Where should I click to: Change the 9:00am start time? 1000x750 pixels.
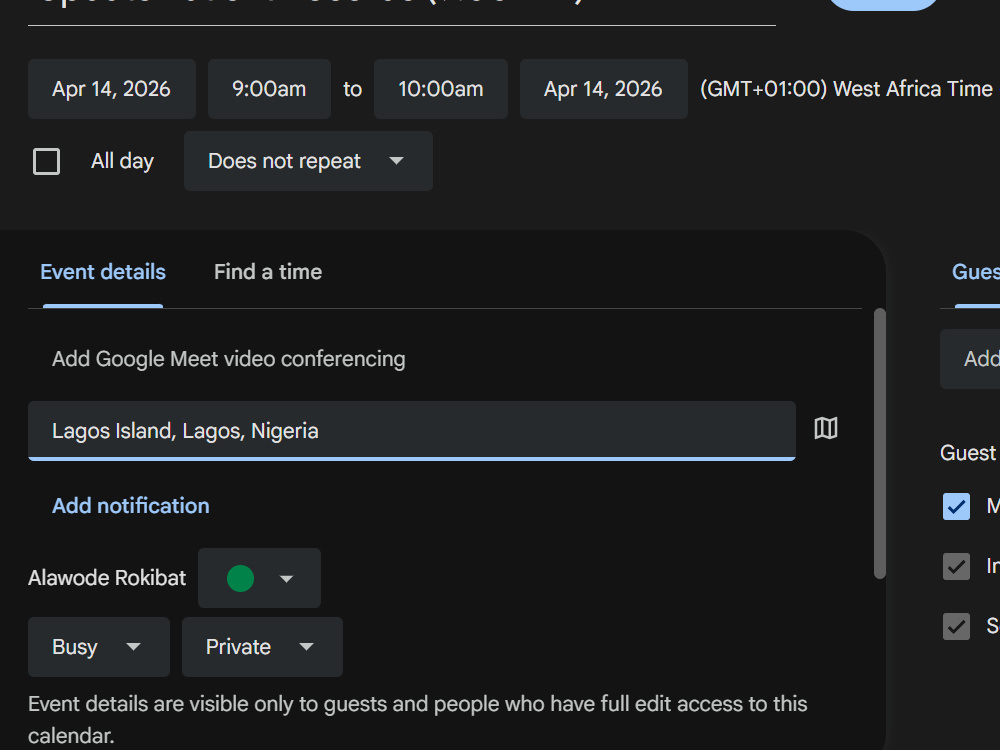[x=269, y=89]
